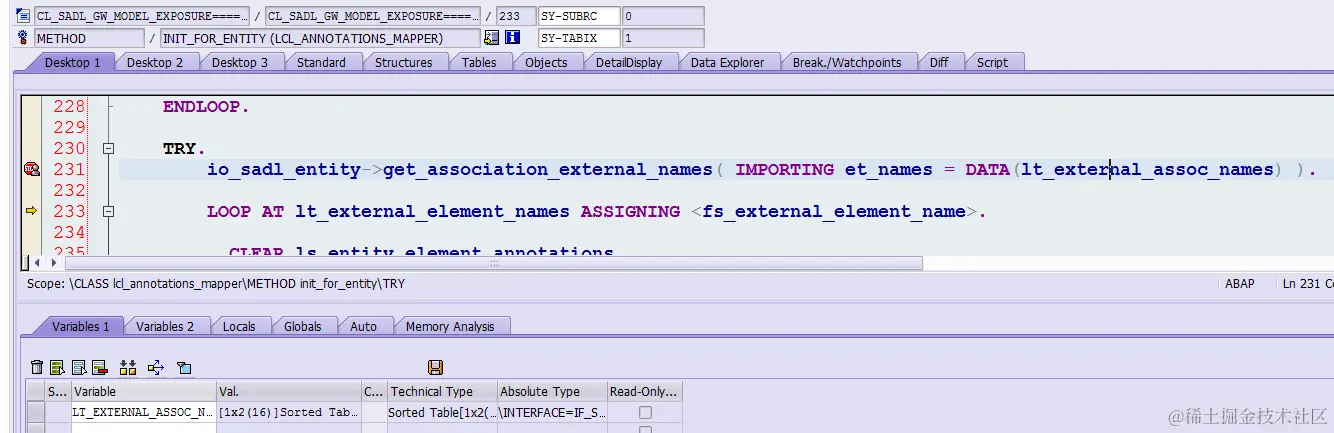Open the Diff tab
Screen dimensions: 1334x433
(x=939, y=62)
